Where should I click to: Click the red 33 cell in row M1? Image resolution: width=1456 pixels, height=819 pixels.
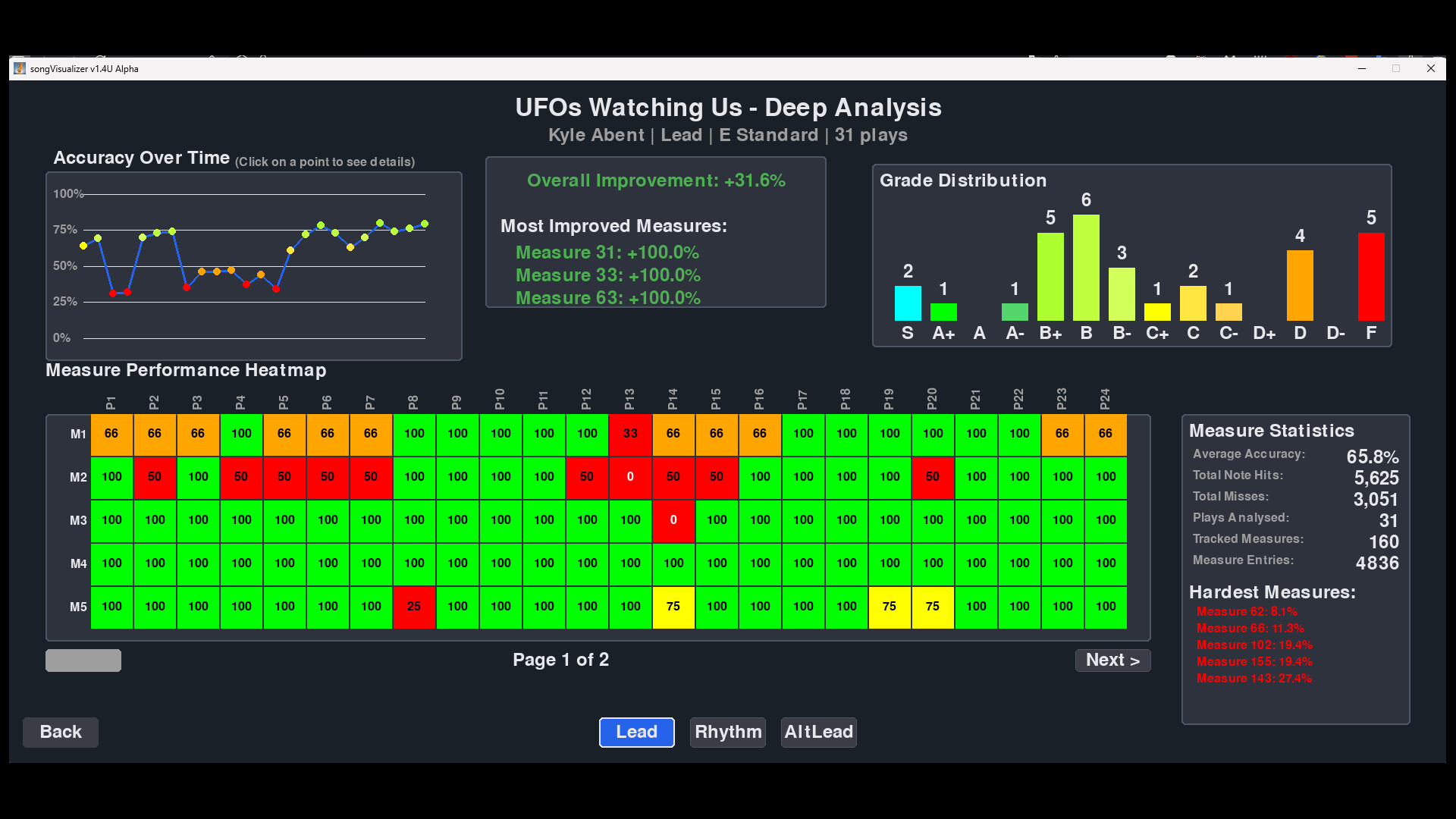[630, 435]
